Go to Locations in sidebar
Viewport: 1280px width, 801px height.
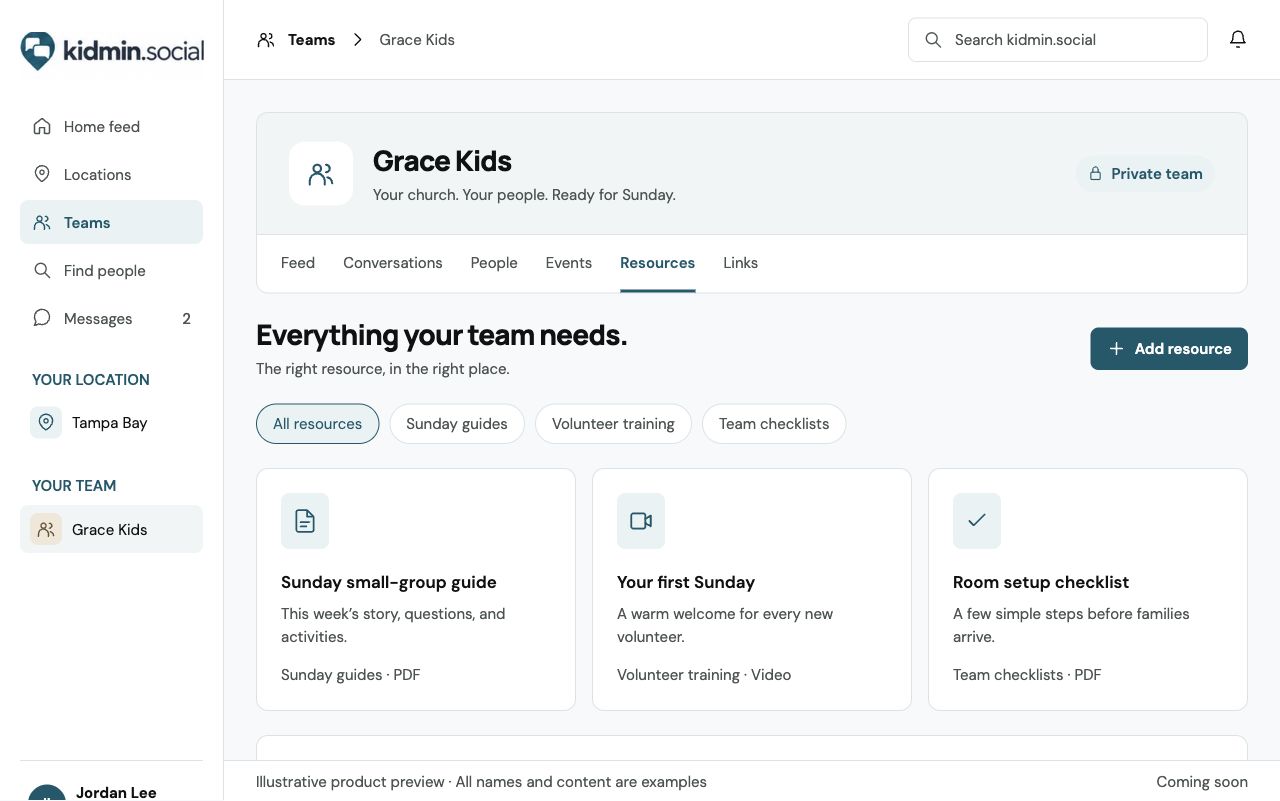111,175
